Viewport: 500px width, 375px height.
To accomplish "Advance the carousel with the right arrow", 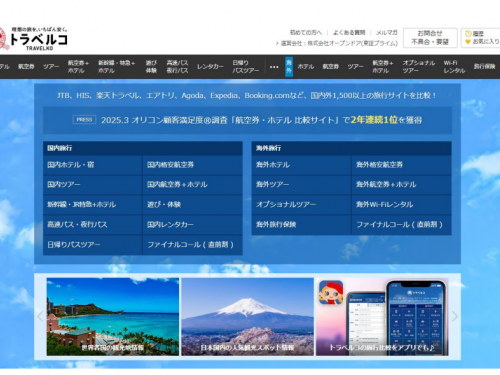I will pyautogui.click(x=455, y=316).
